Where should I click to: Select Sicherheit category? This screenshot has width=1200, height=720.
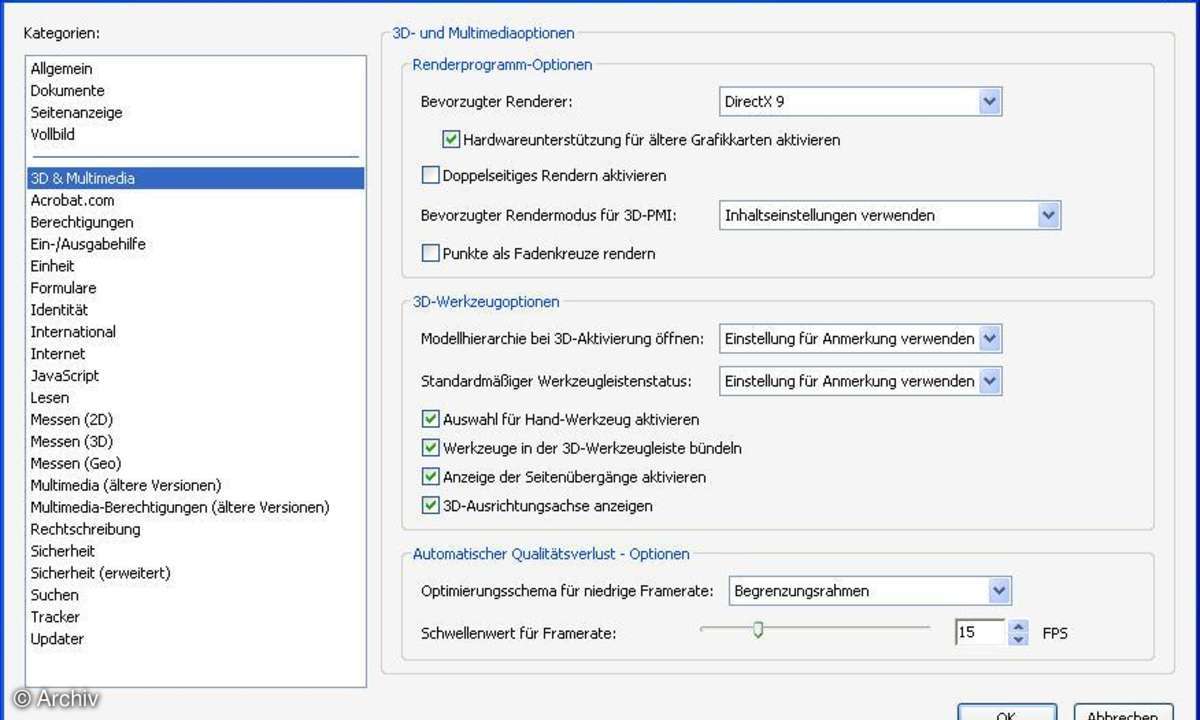(x=195, y=551)
